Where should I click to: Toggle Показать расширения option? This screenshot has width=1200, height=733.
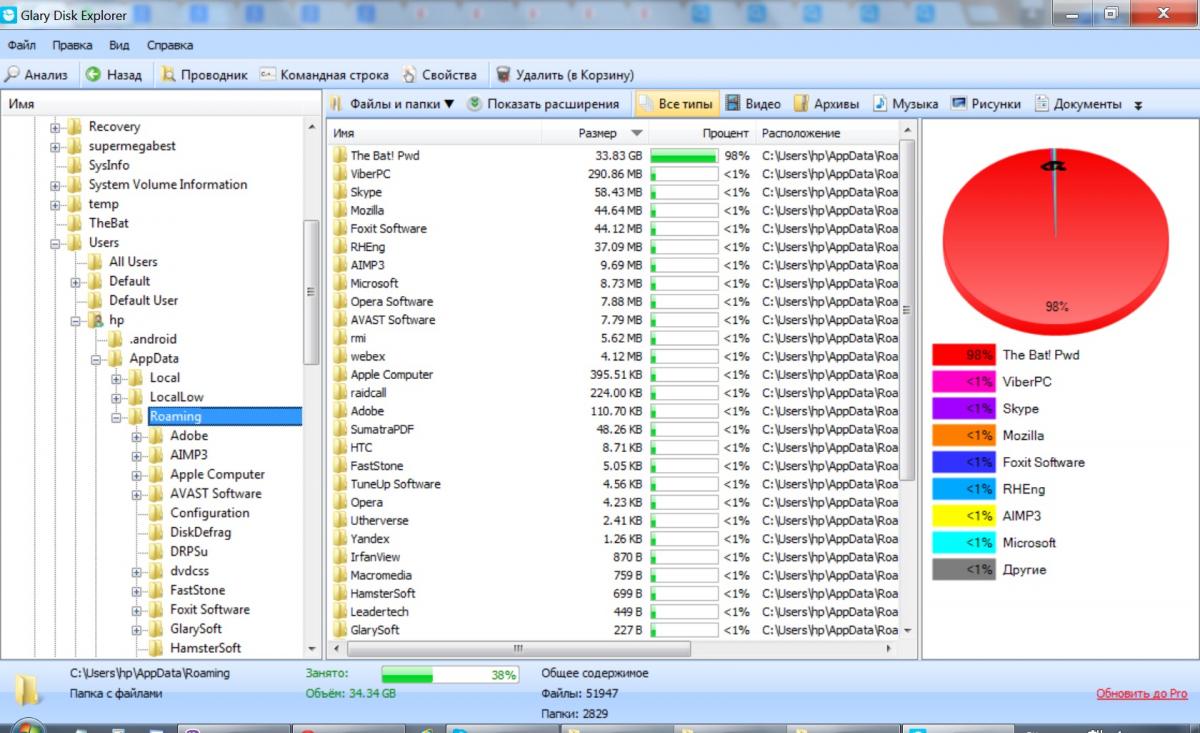click(542, 104)
